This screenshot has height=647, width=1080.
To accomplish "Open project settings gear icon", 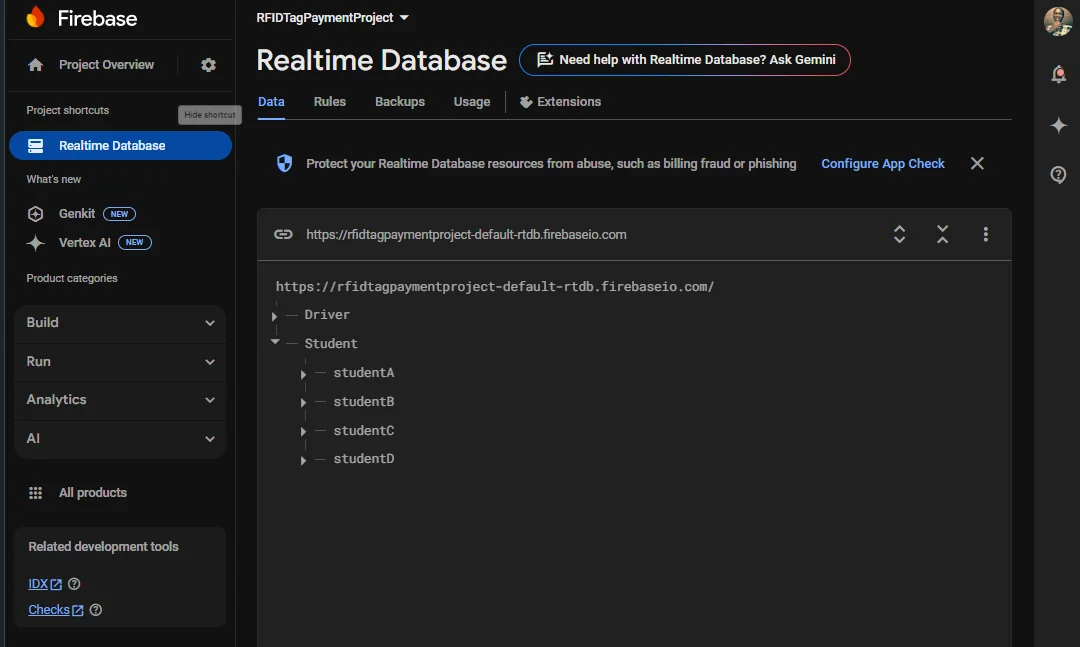I will [x=208, y=65].
